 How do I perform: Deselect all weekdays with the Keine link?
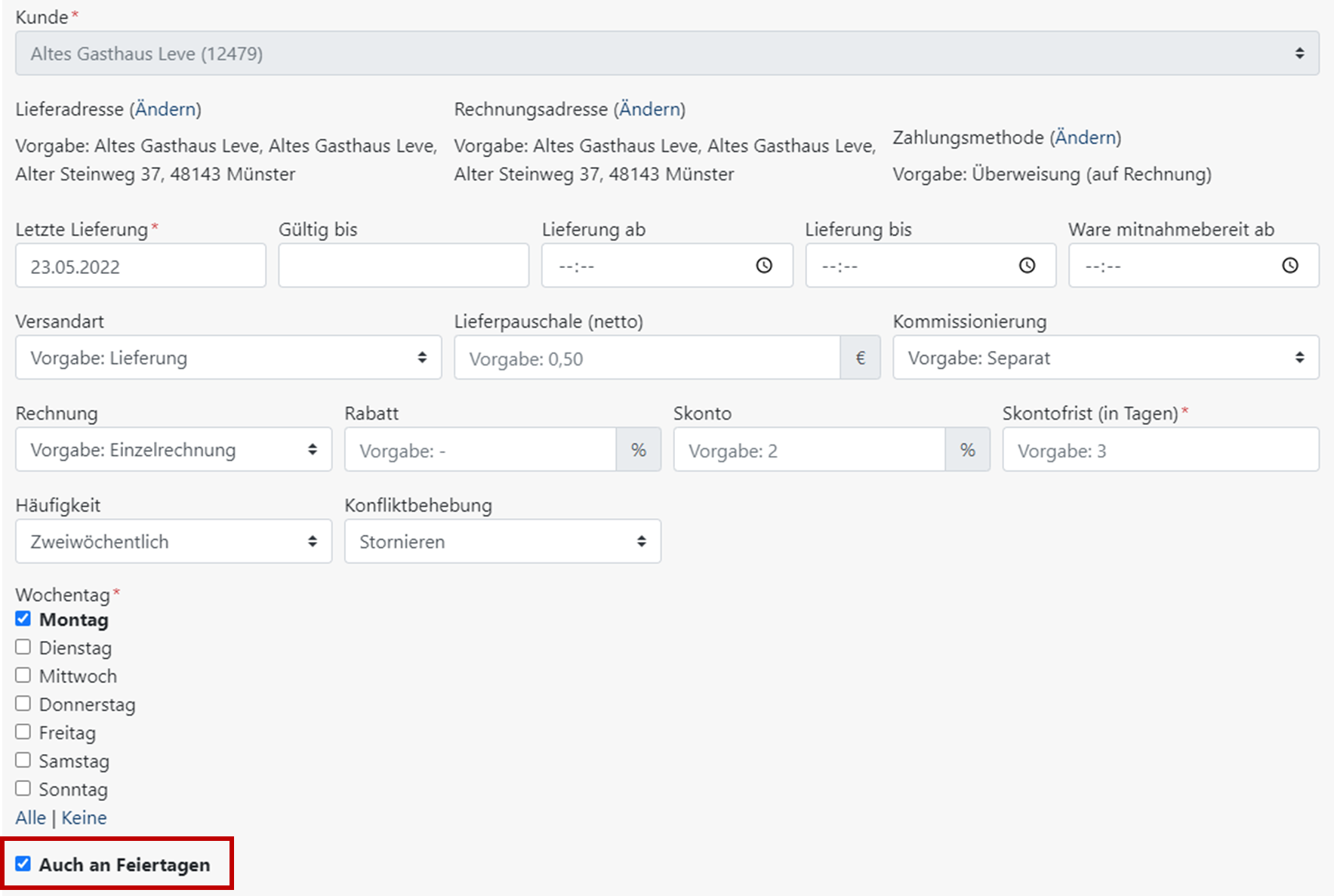coord(84,817)
